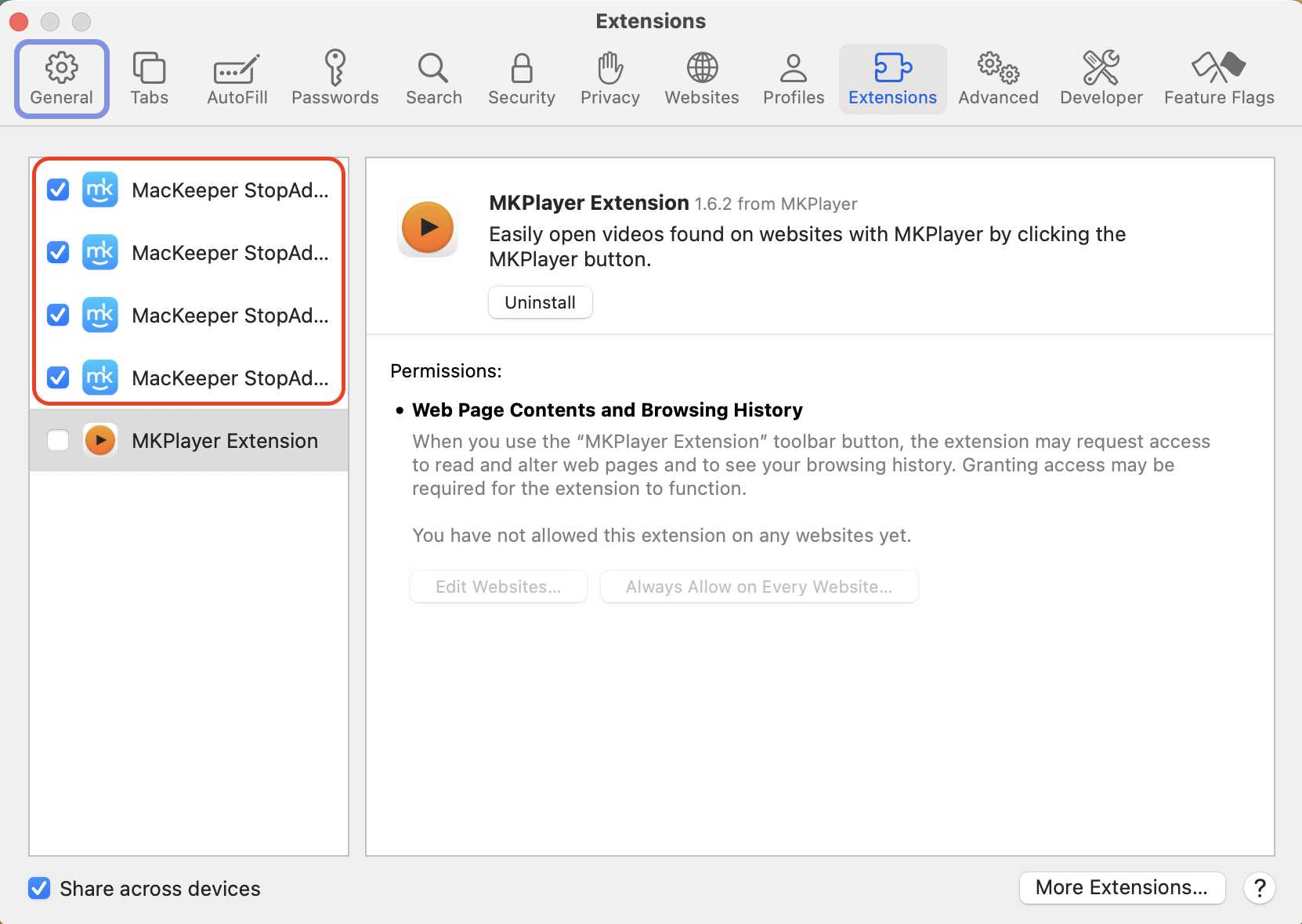Click Always Allow on Every Website button
This screenshot has height=924, width=1302.
759,587
